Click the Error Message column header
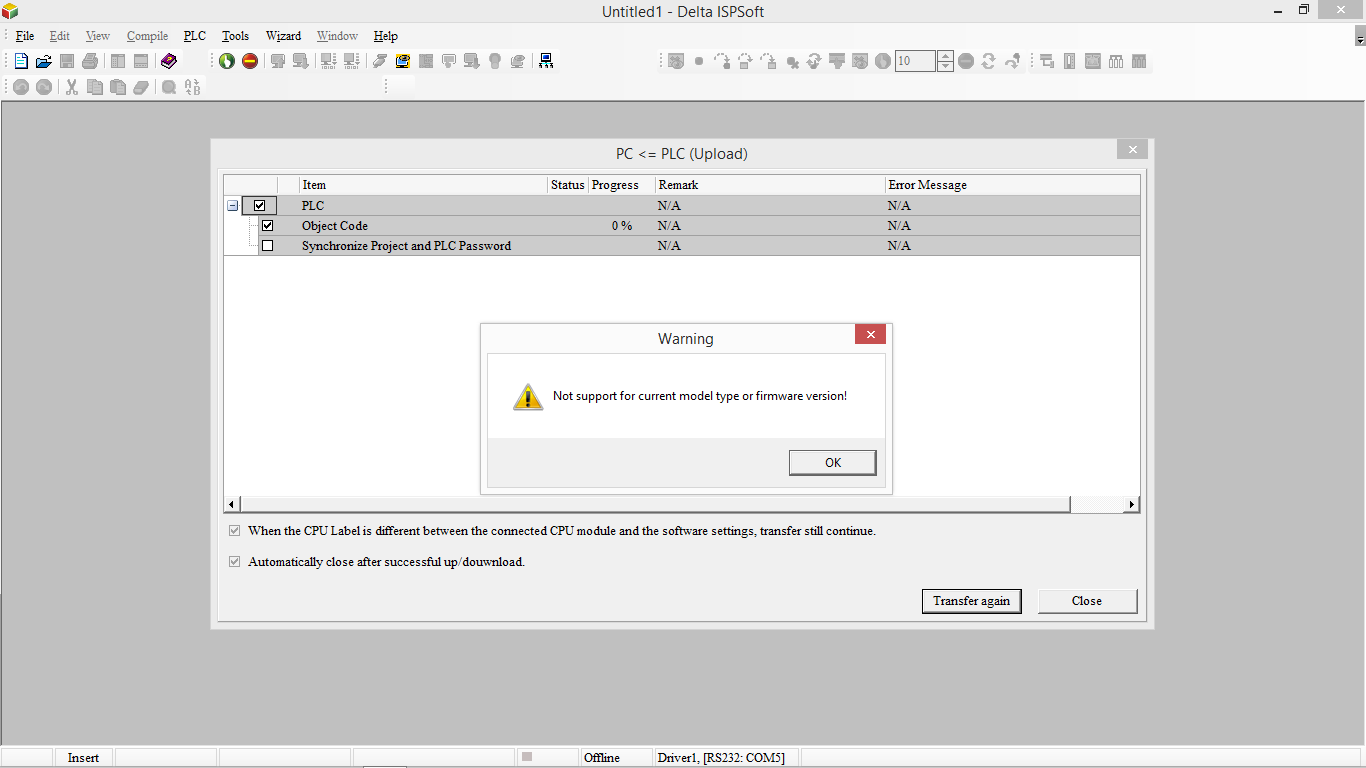Image resolution: width=1366 pixels, height=768 pixels. 1012,185
